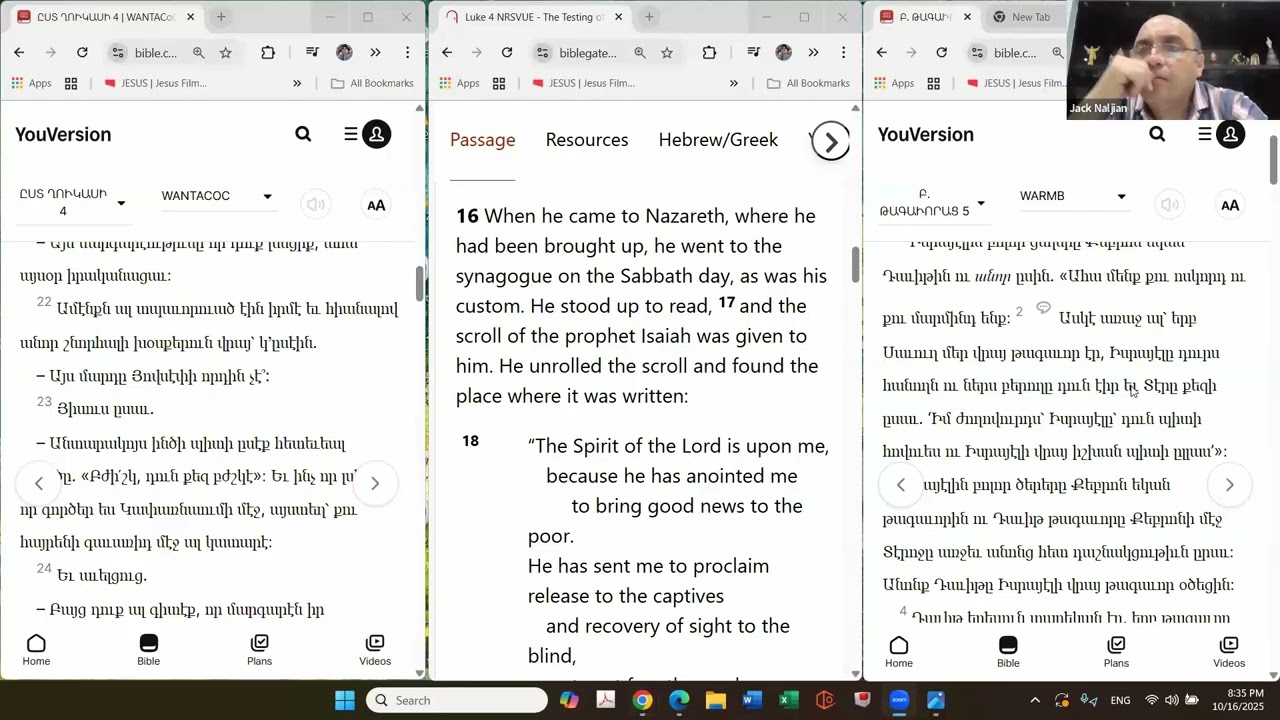
Task: Open Zoom from the taskbar
Action: pyautogui.click(x=899, y=700)
